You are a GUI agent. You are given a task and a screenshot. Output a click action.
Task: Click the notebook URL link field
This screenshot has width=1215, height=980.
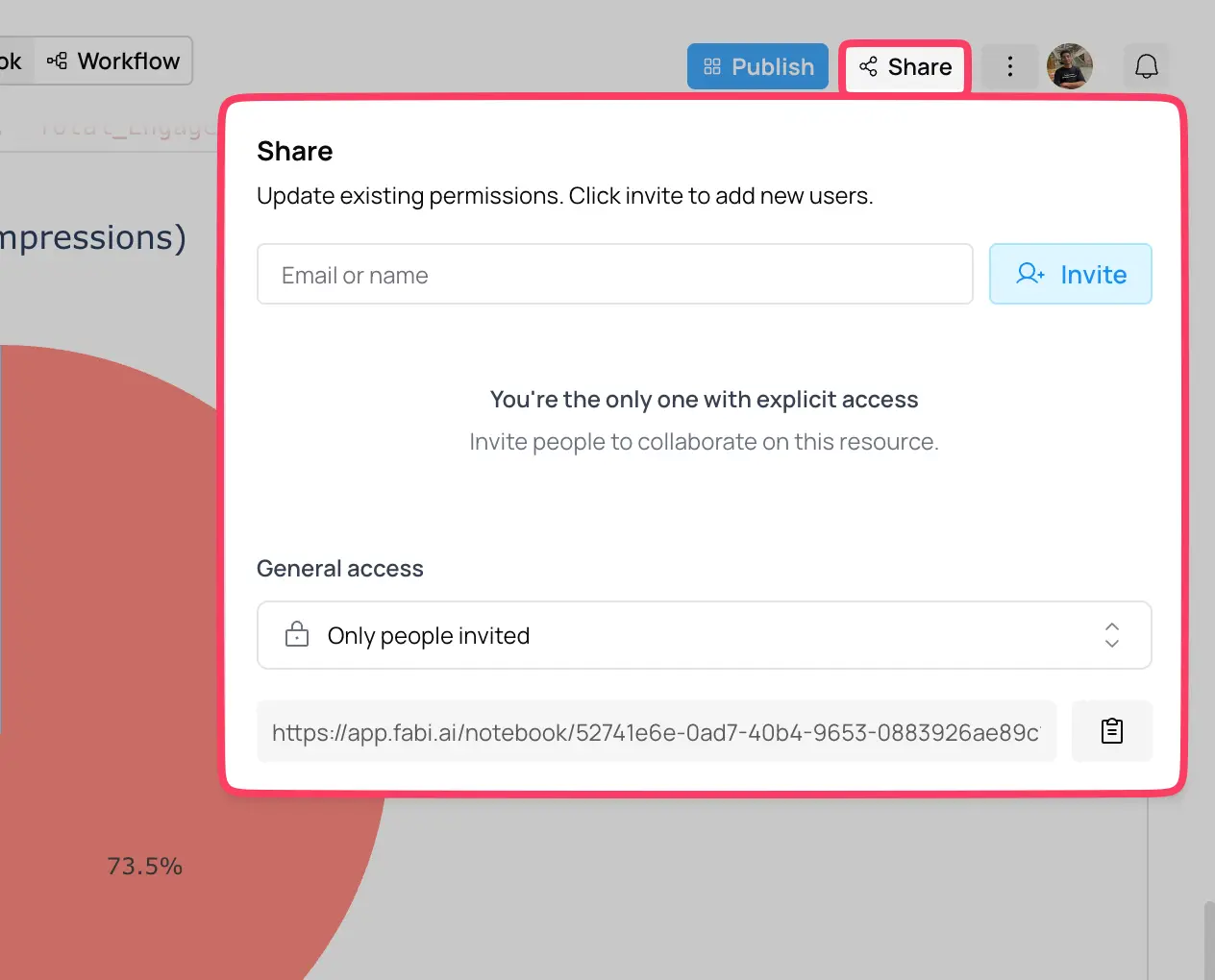click(x=656, y=732)
